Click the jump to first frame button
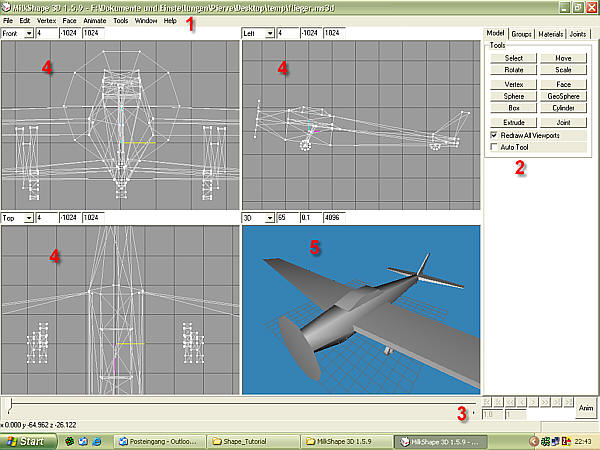This screenshot has width=600, height=450. click(x=486, y=402)
